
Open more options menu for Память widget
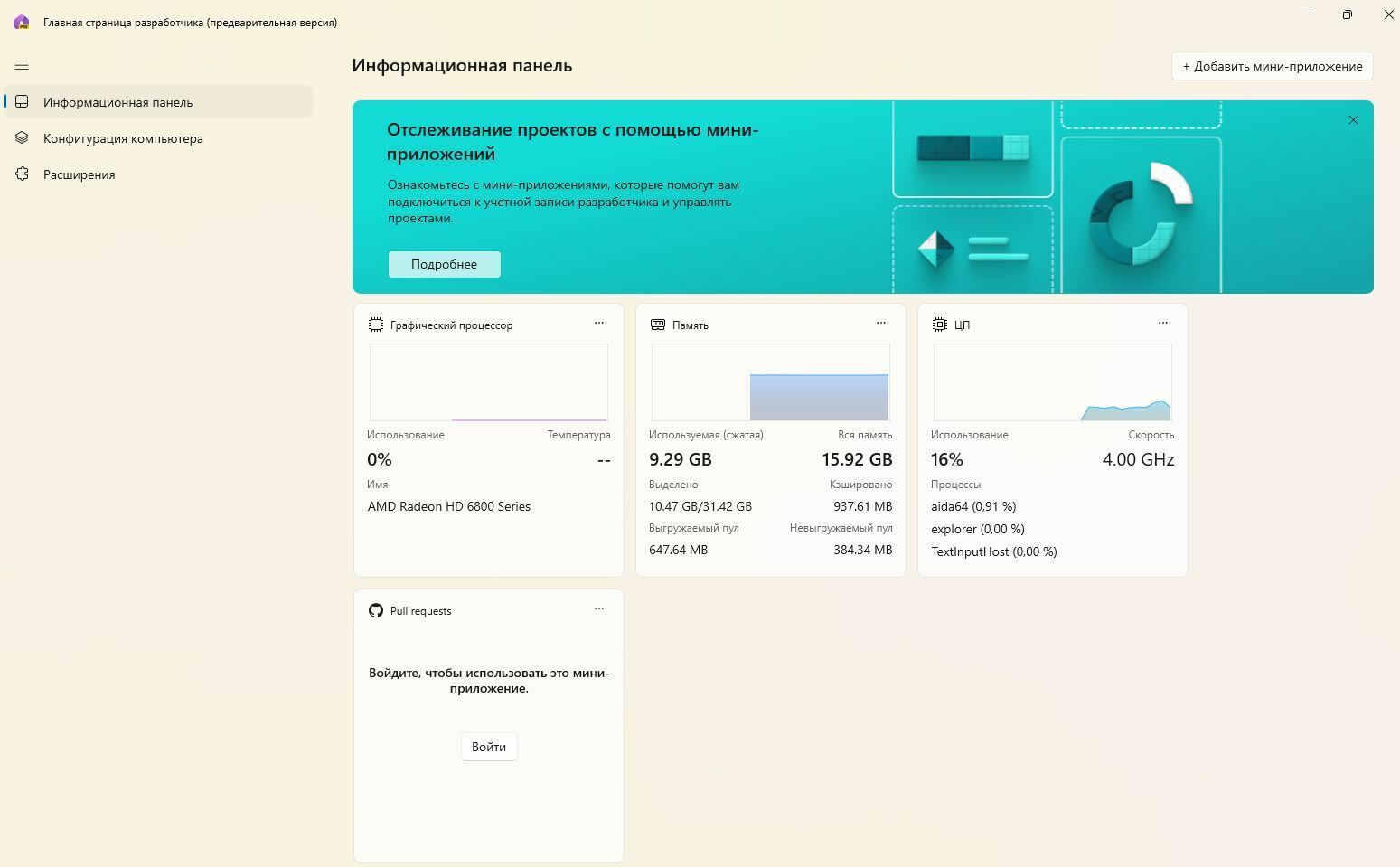point(880,323)
